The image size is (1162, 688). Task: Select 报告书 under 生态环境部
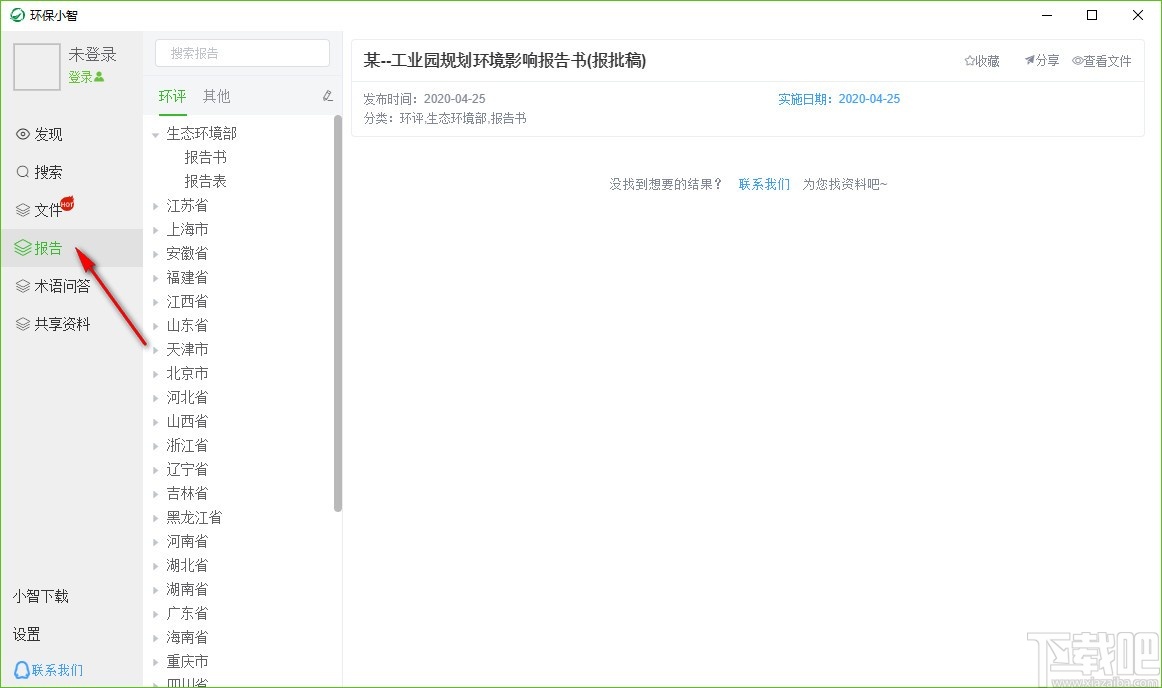pos(205,157)
